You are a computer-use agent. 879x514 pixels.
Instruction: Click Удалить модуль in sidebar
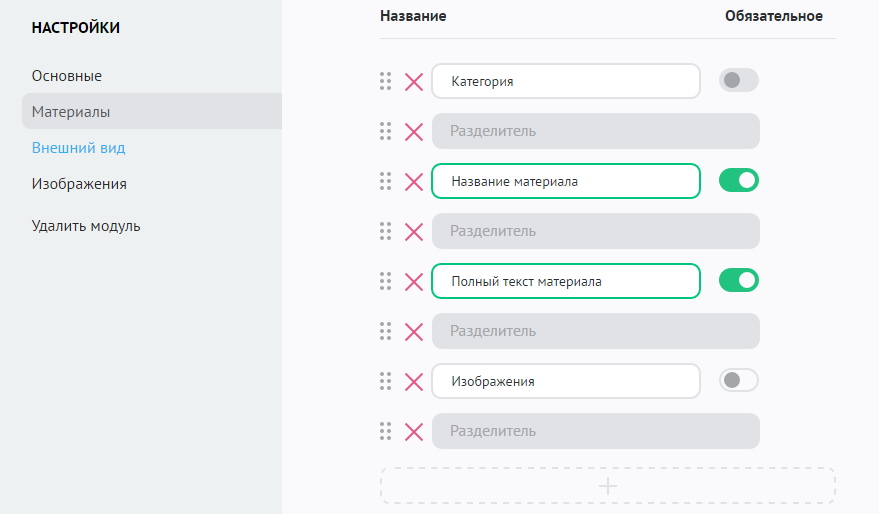point(86,226)
